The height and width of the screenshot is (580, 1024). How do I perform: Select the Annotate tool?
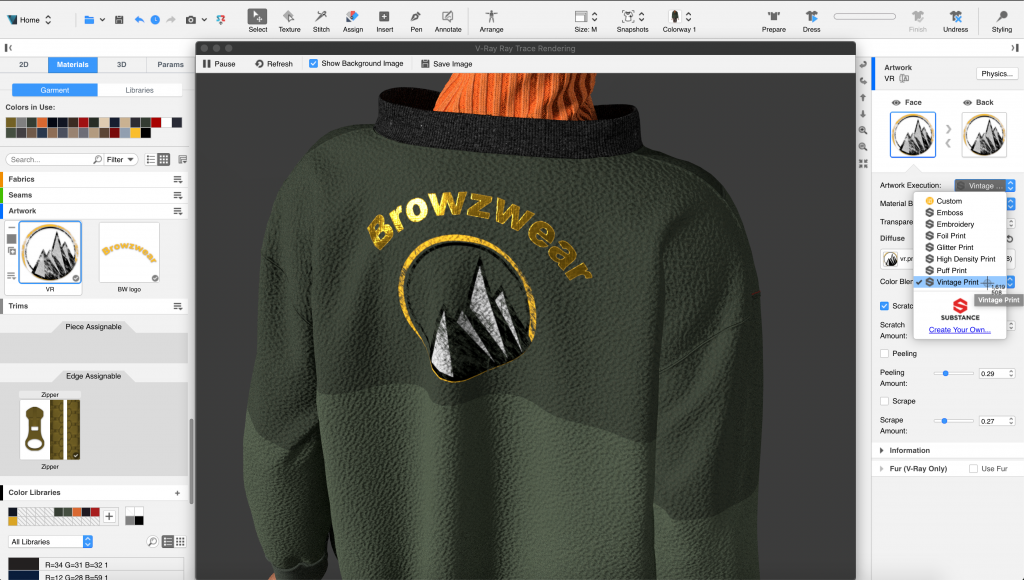pyautogui.click(x=447, y=16)
